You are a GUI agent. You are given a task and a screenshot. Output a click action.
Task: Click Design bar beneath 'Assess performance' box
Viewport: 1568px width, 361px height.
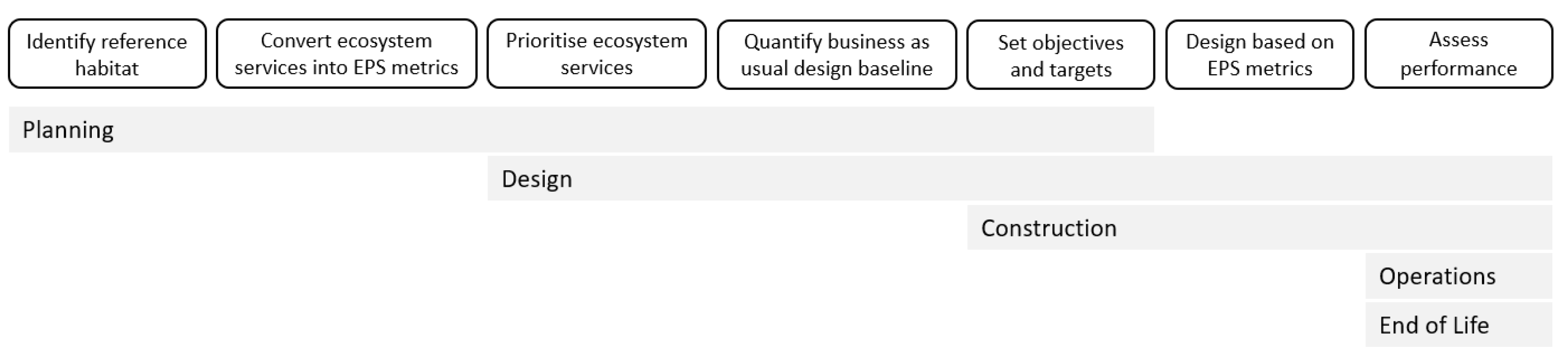[1459, 180]
